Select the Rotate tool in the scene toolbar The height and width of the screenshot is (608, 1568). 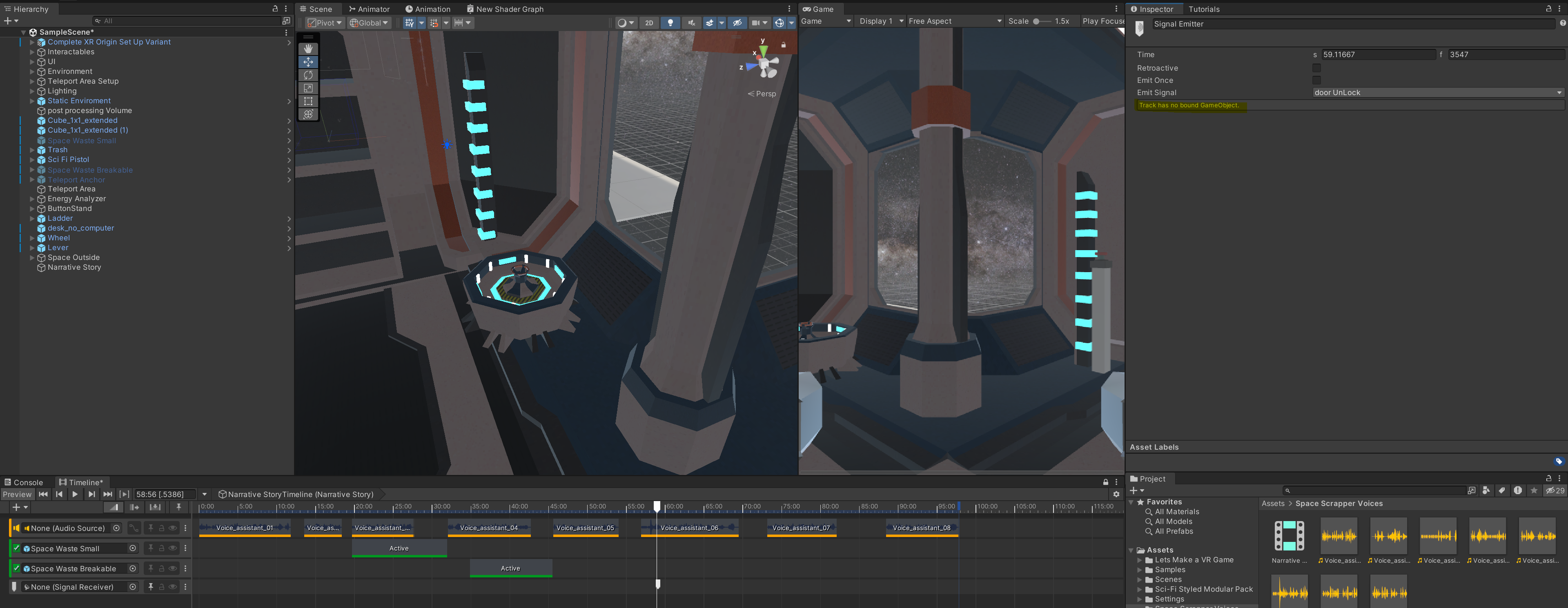tap(308, 75)
